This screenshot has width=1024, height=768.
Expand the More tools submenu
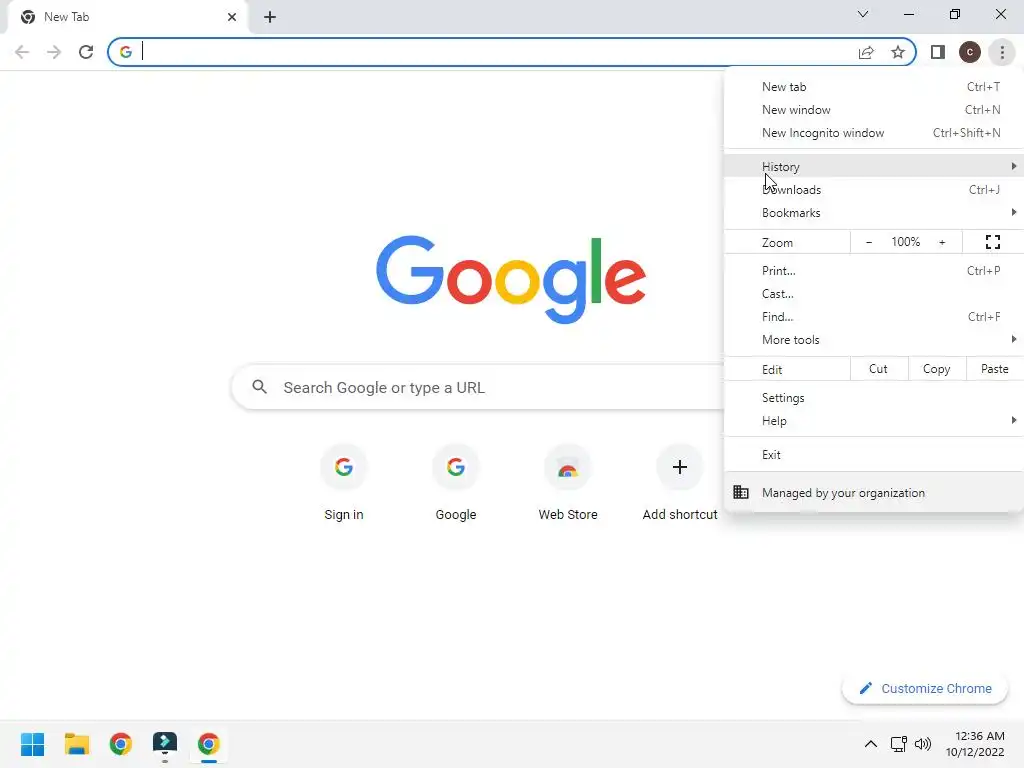[x=874, y=339]
